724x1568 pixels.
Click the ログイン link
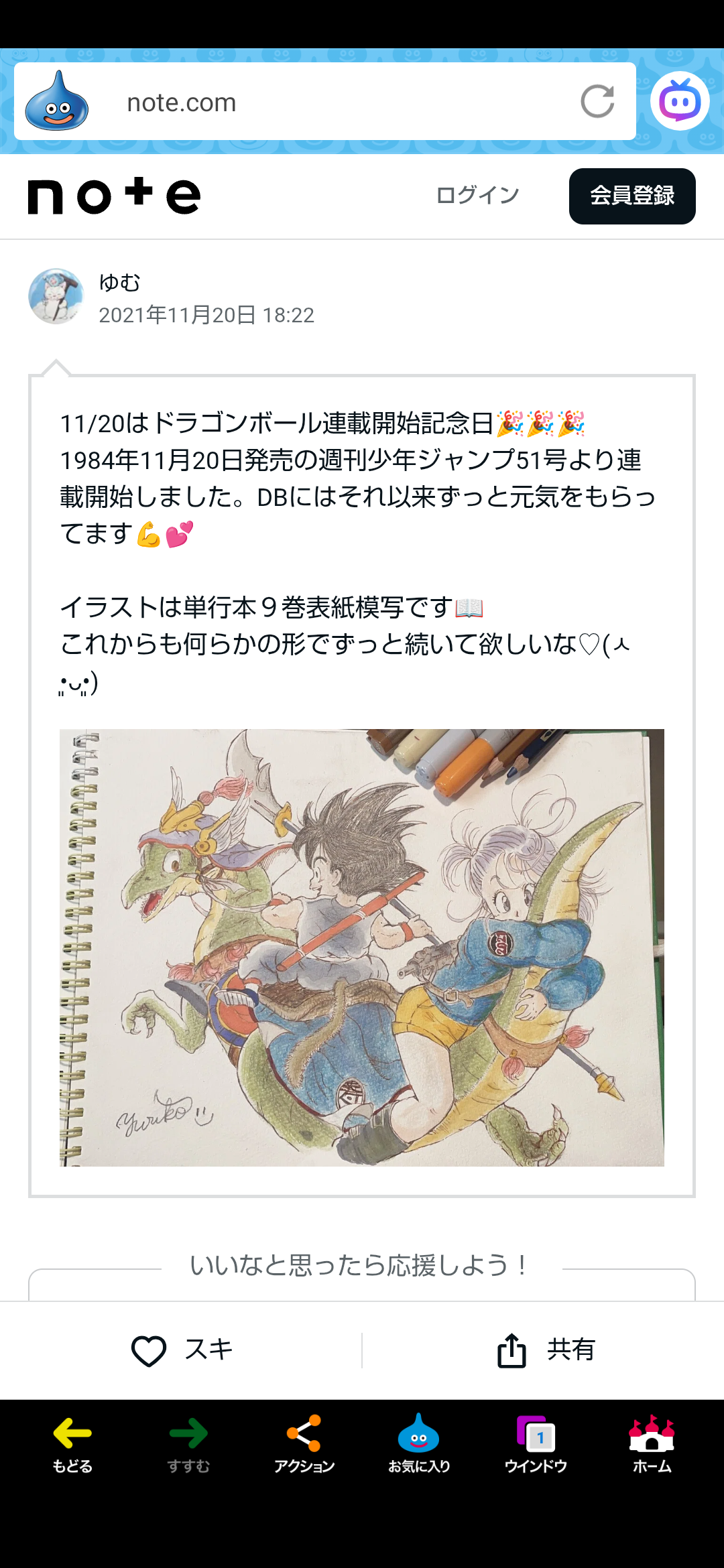click(477, 196)
